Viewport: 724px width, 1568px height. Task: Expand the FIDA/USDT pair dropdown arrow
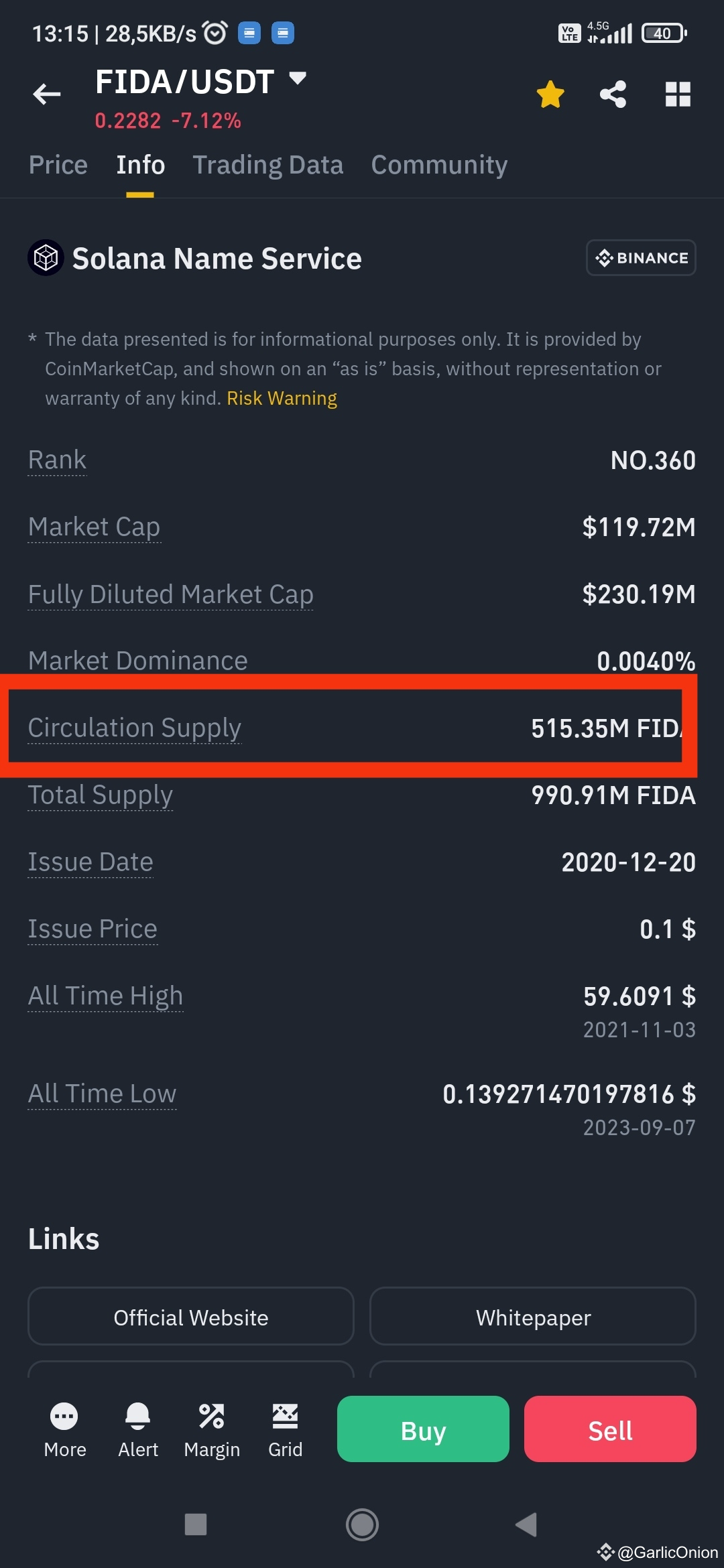click(298, 78)
